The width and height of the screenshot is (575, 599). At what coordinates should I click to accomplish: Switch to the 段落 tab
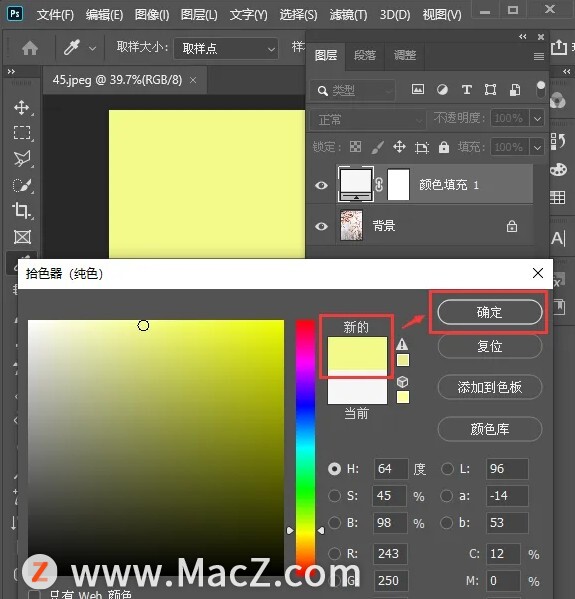pyautogui.click(x=365, y=55)
